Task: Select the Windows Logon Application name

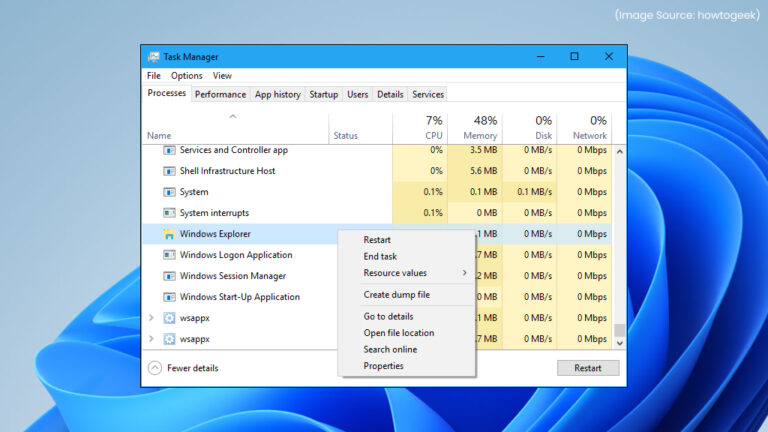Action: pyautogui.click(x=236, y=255)
